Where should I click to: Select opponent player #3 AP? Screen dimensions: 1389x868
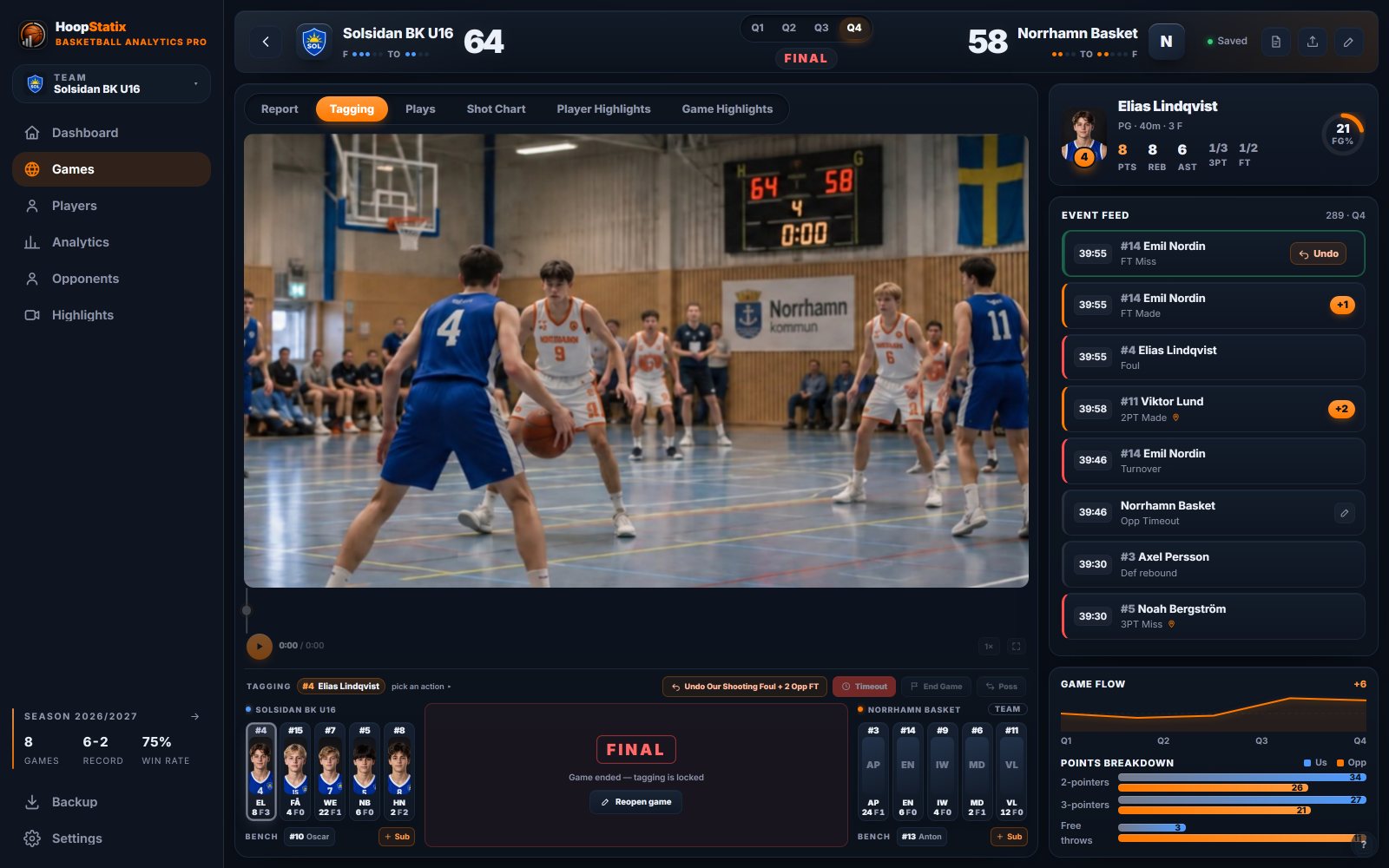tap(873, 772)
